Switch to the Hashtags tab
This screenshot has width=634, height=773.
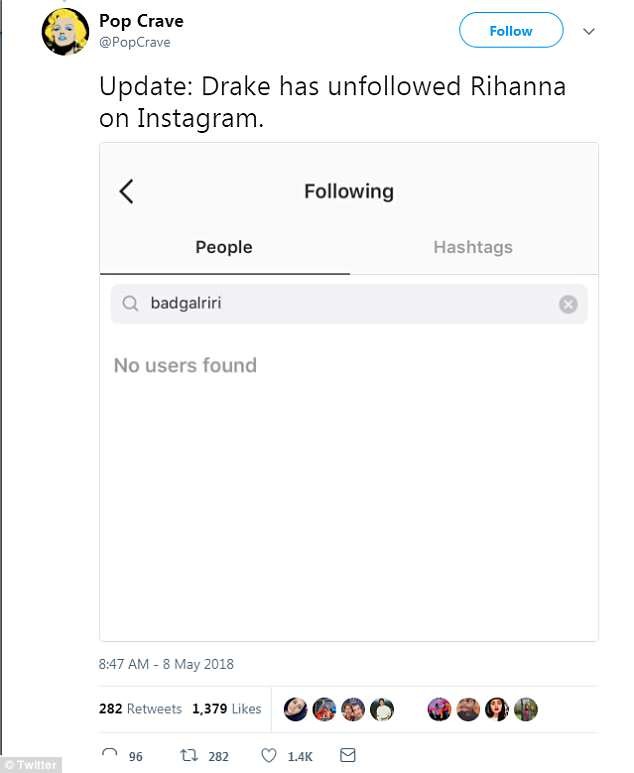click(473, 247)
